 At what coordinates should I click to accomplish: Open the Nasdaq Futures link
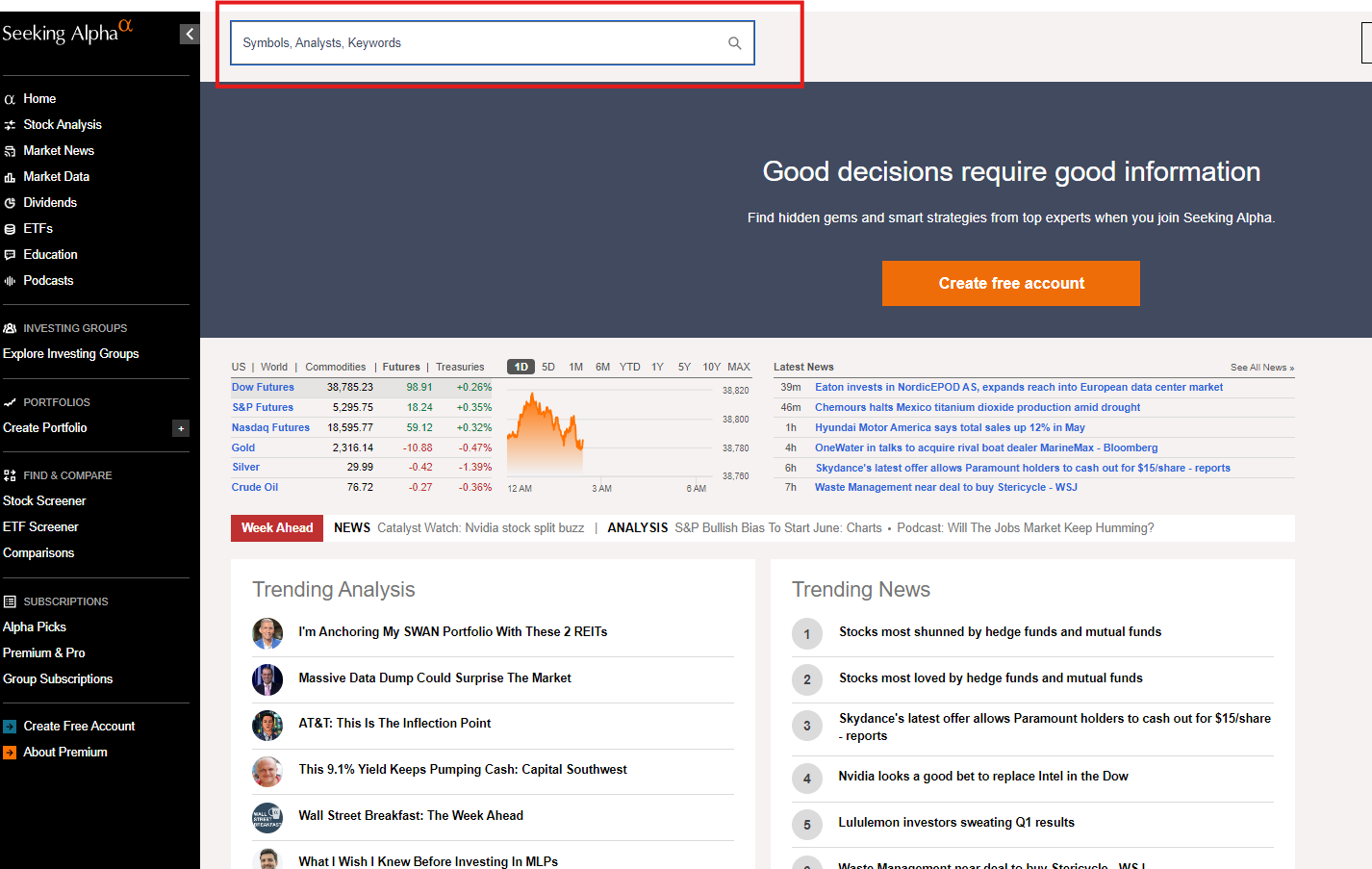[x=270, y=427]
